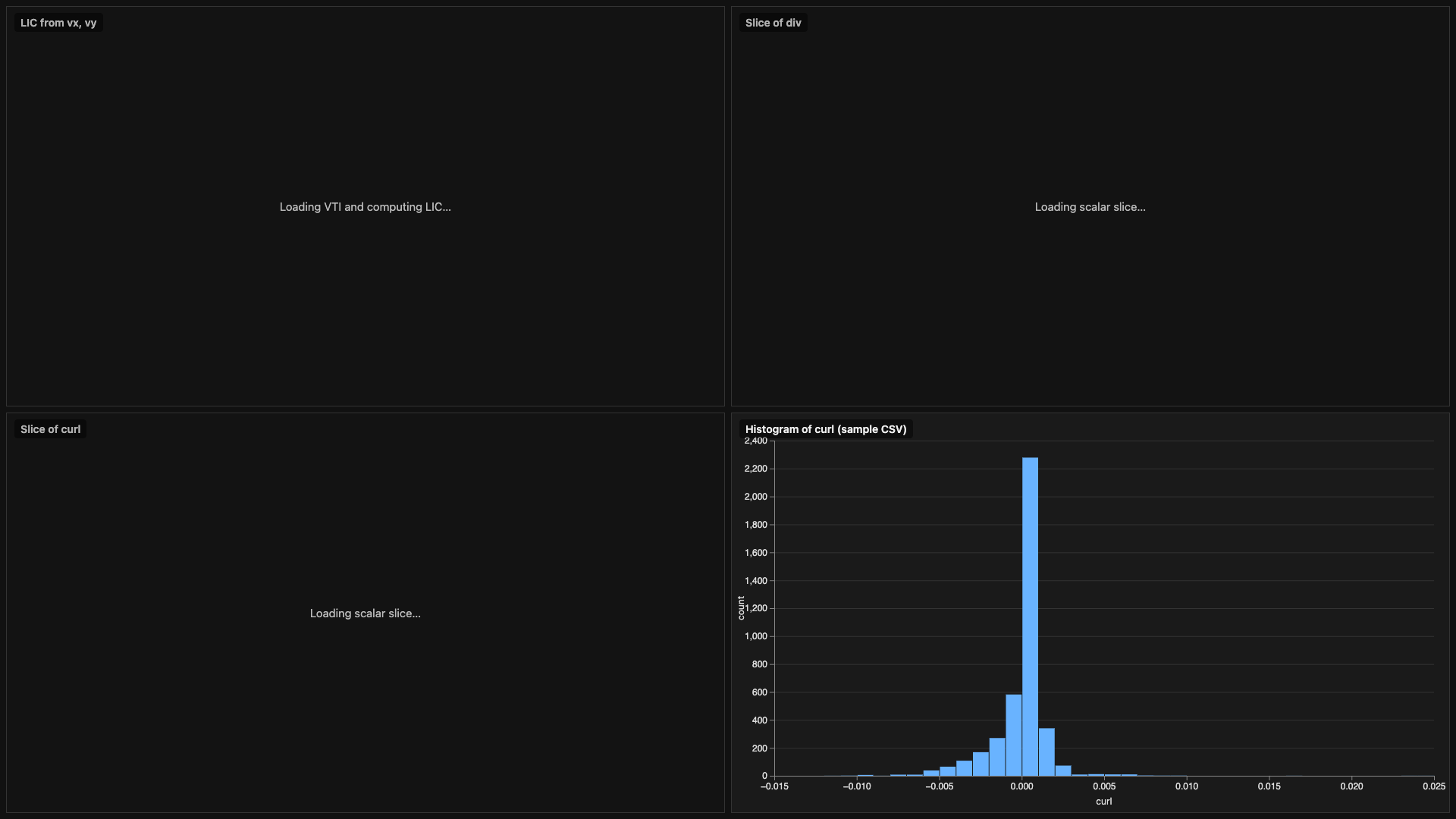
Task: Click the 0.010 x-axis tick label
Action: [1187, 786]
